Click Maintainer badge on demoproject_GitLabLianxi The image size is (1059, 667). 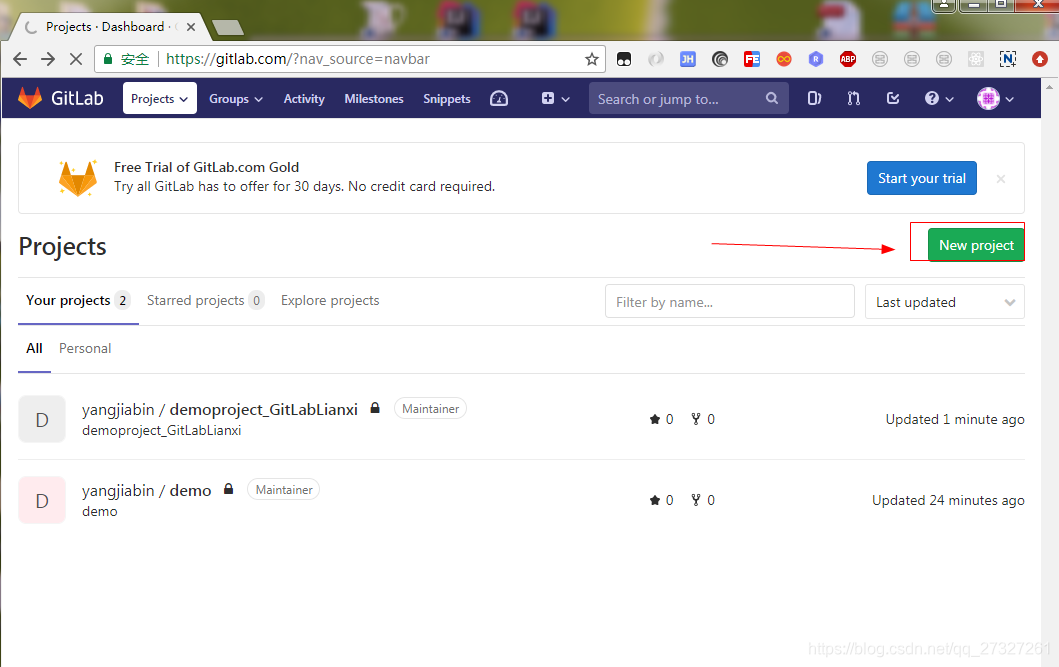430,408
